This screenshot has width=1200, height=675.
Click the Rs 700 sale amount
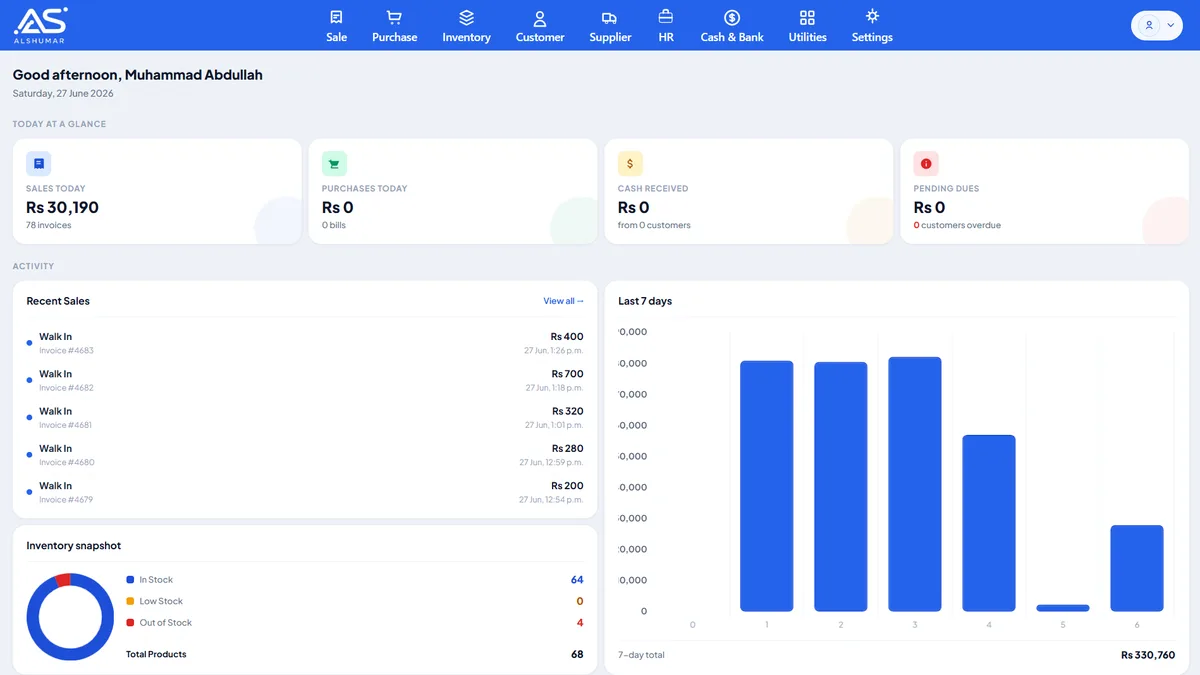coord(567,374)
